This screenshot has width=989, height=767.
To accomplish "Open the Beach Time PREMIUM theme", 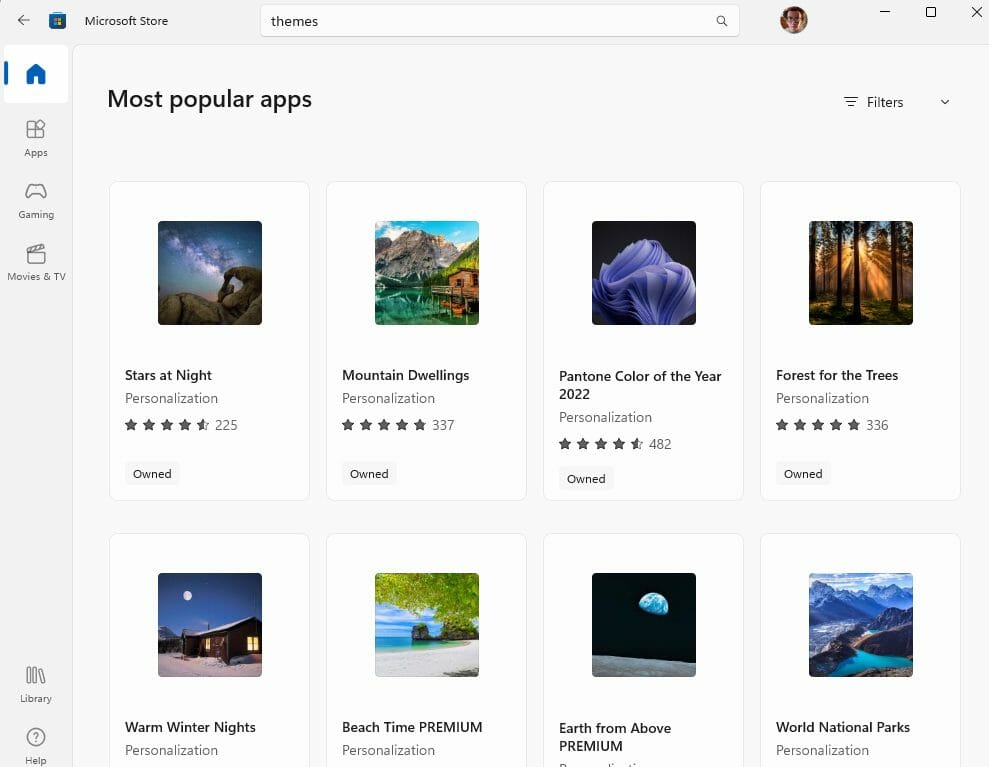I will (x=426, y=625).
